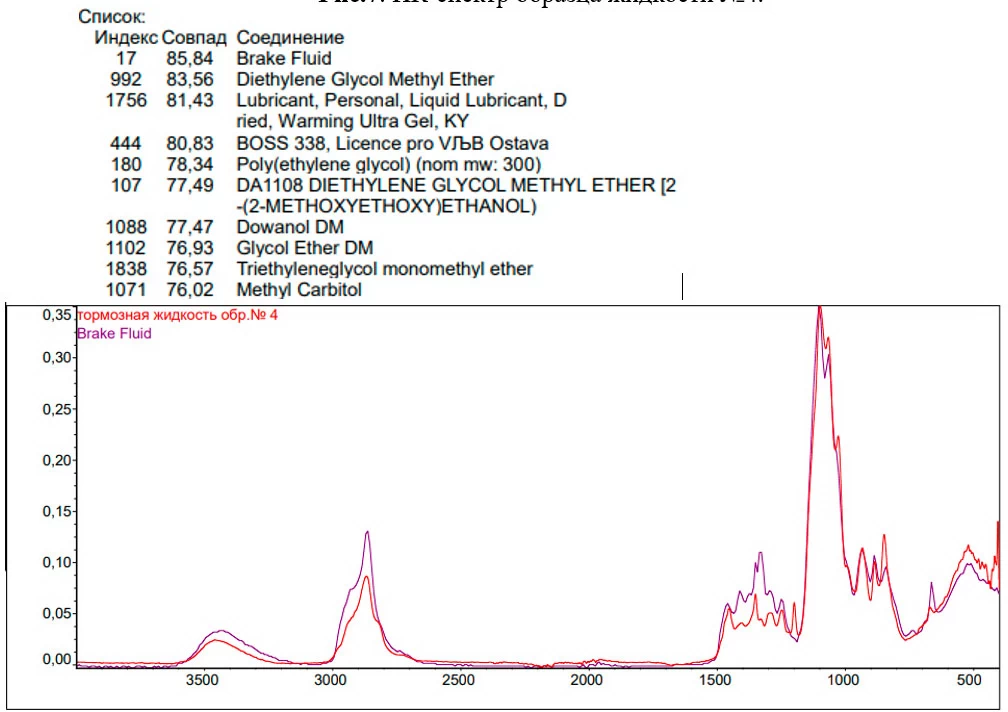Pick the Dowanol DM entry
Viewport: 1008px width, 712px height.
pyautogui.click(x=289, y=227)
